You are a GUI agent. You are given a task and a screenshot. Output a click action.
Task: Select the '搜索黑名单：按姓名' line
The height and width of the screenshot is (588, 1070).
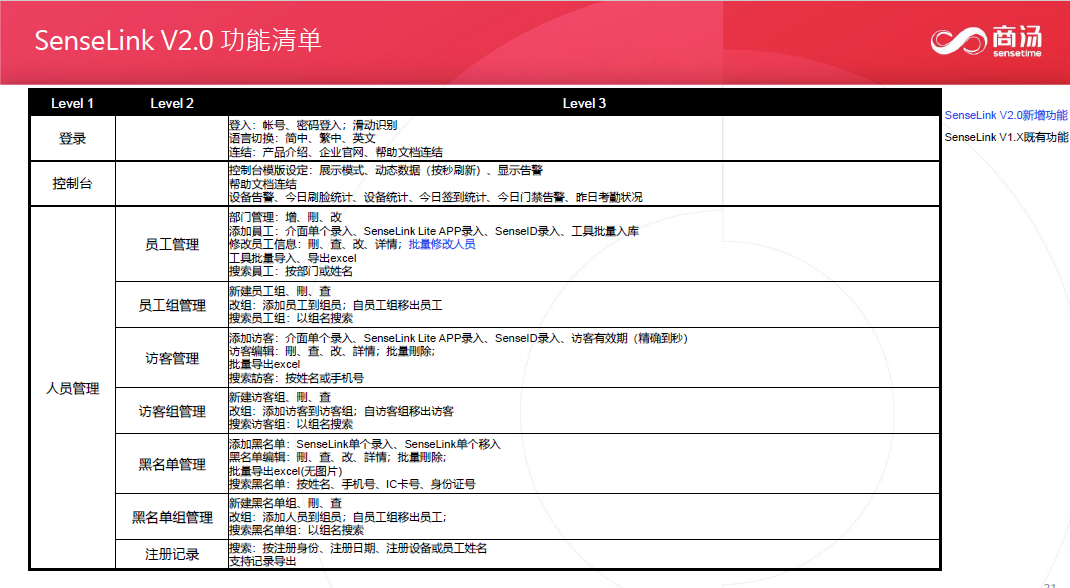[352, 484]
